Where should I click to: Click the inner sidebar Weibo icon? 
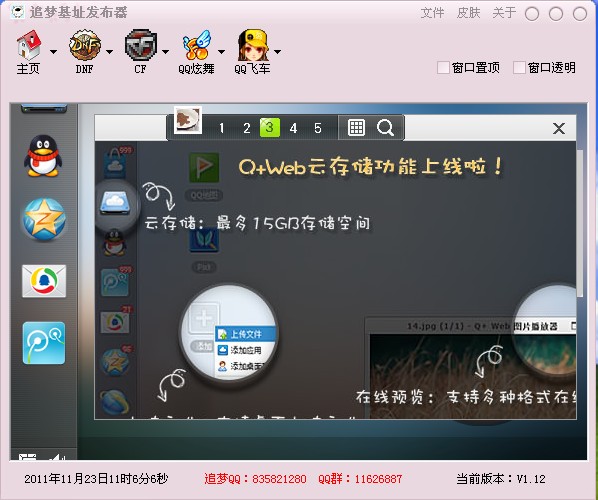point(115,283)
